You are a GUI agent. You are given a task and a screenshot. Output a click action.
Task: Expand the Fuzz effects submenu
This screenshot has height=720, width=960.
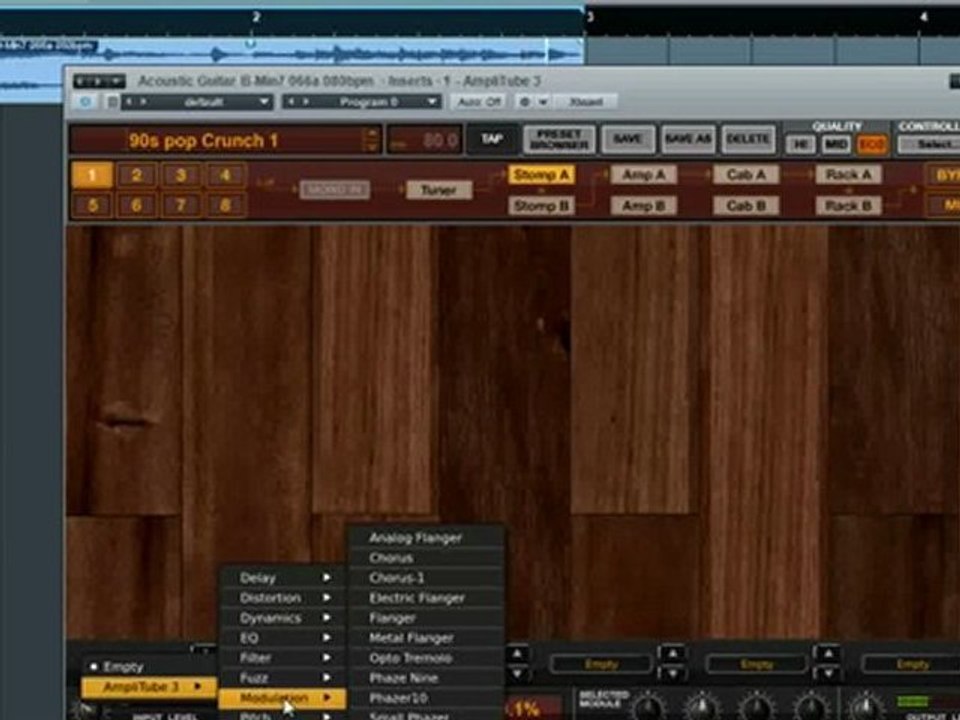point(284,678)
